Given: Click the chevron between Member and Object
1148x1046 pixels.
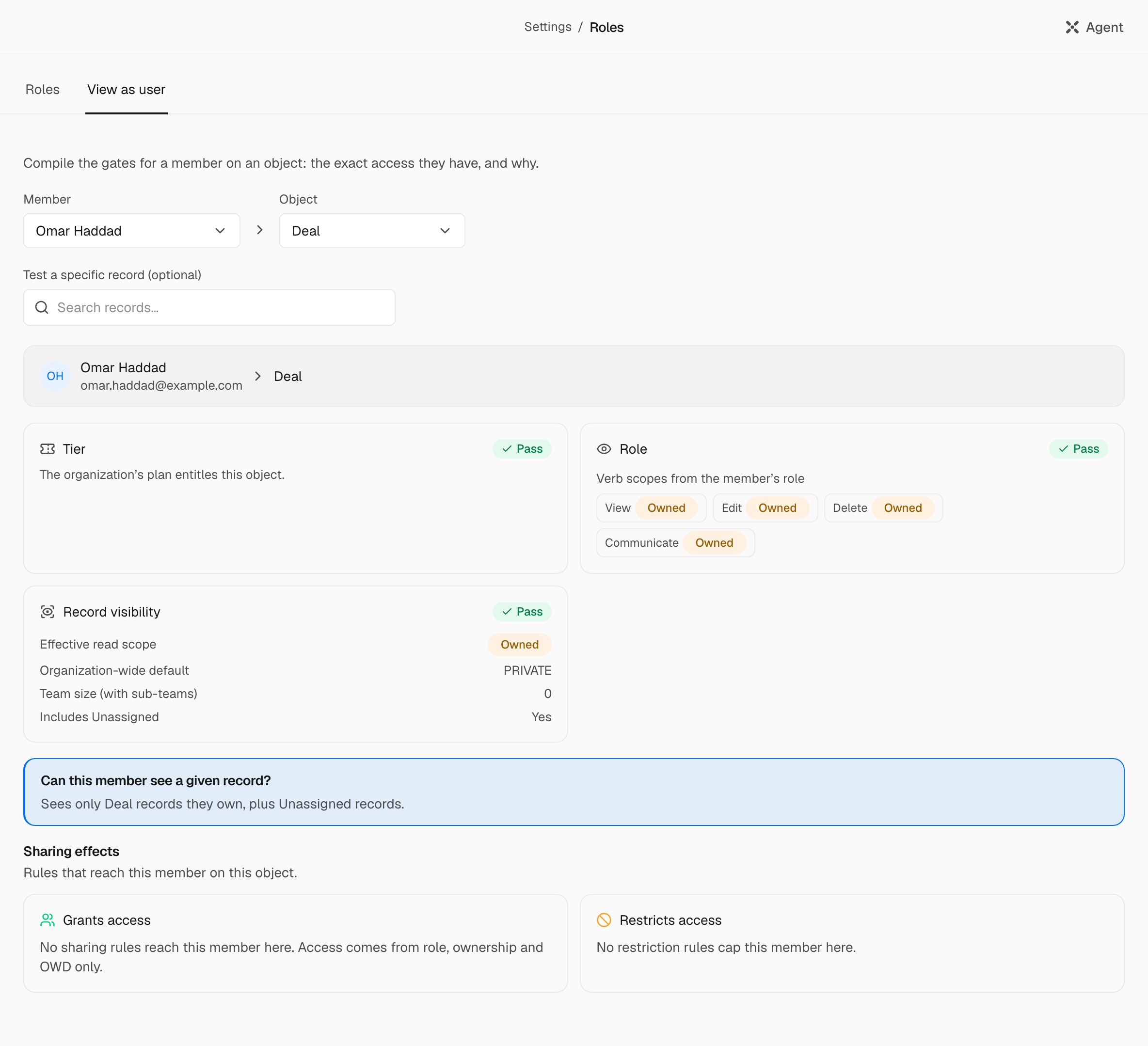Looking at the screenshot, I should pyautogui.click(x=260, y=230).
